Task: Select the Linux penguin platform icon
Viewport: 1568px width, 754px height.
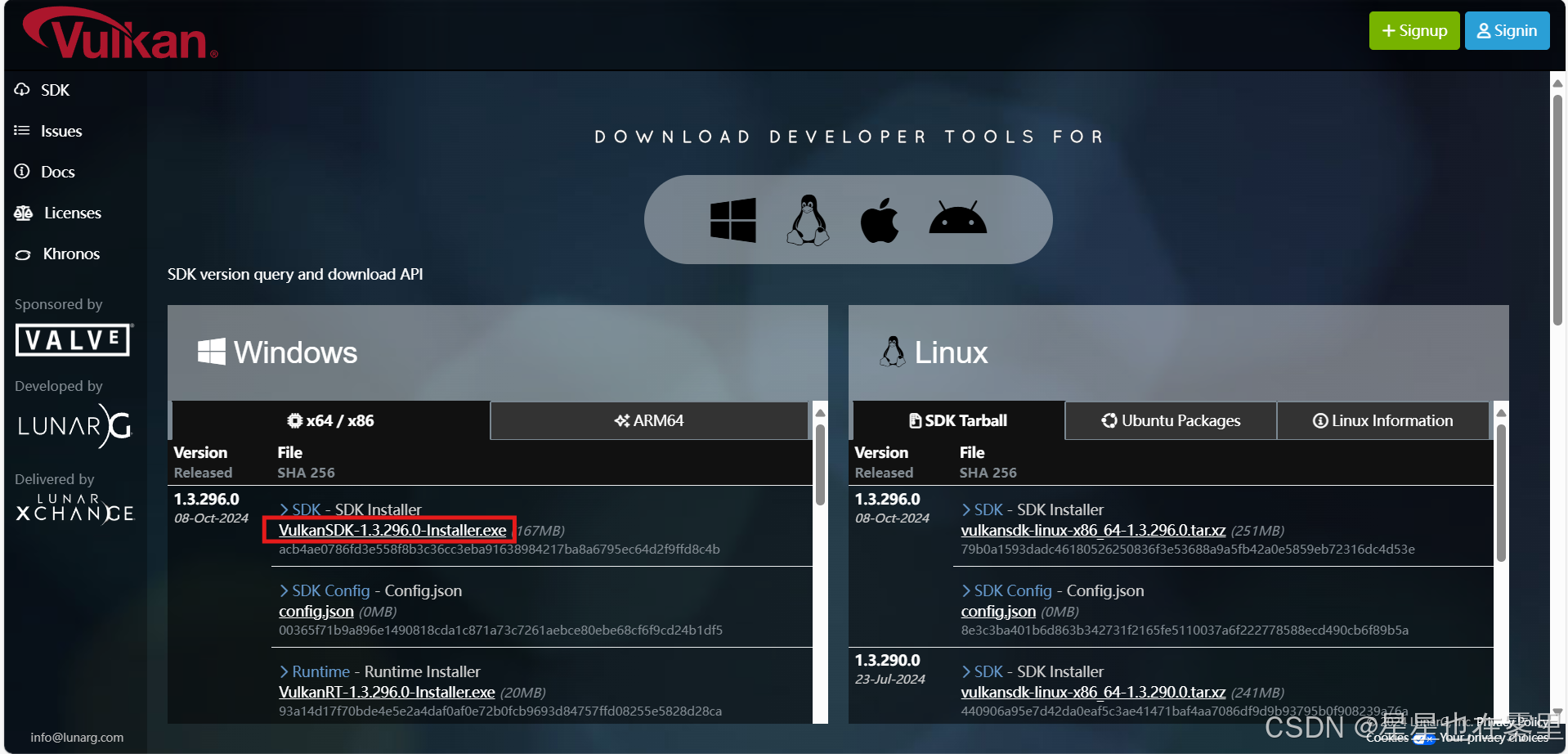Action: [x=808, y=220]
